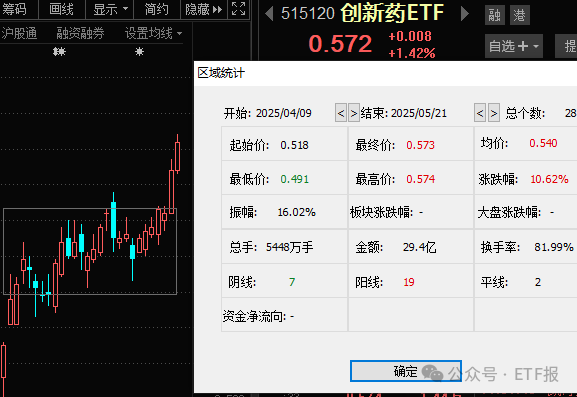The height and width of the screenshot is (397, 577).
Task: Click the 平线 count 2
Action: (x=538, y=282)
